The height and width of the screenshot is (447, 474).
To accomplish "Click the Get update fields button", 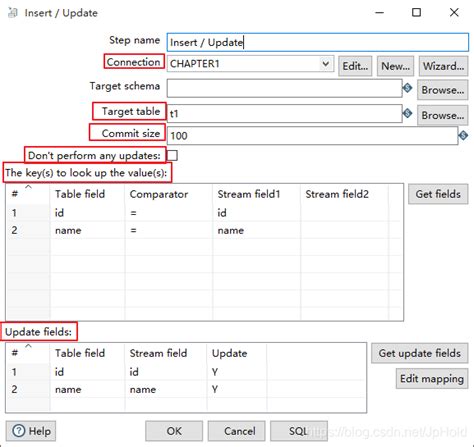I will [x=420, y=353].
